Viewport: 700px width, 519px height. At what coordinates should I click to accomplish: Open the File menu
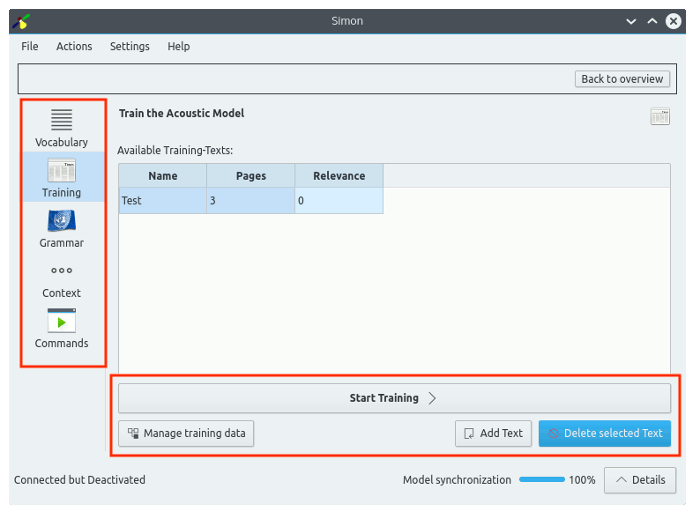[x=30, y=46]
